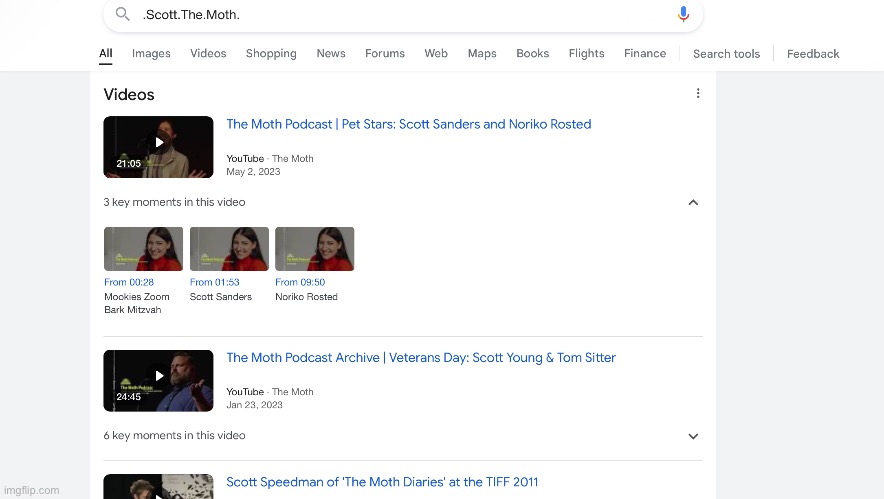This screenshot has width=884, height=499.
Task: Click the 6 key moments in this video text
Action: [x=174, y=436]
